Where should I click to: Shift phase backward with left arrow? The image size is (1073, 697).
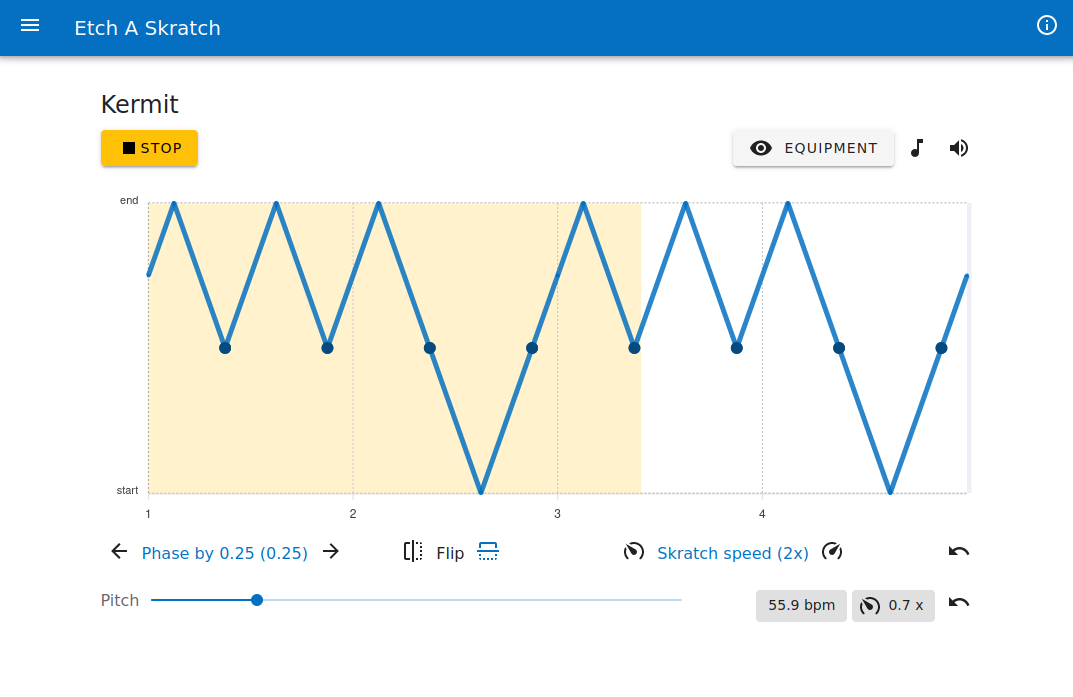pyautogui.click(x=120, y=551)
